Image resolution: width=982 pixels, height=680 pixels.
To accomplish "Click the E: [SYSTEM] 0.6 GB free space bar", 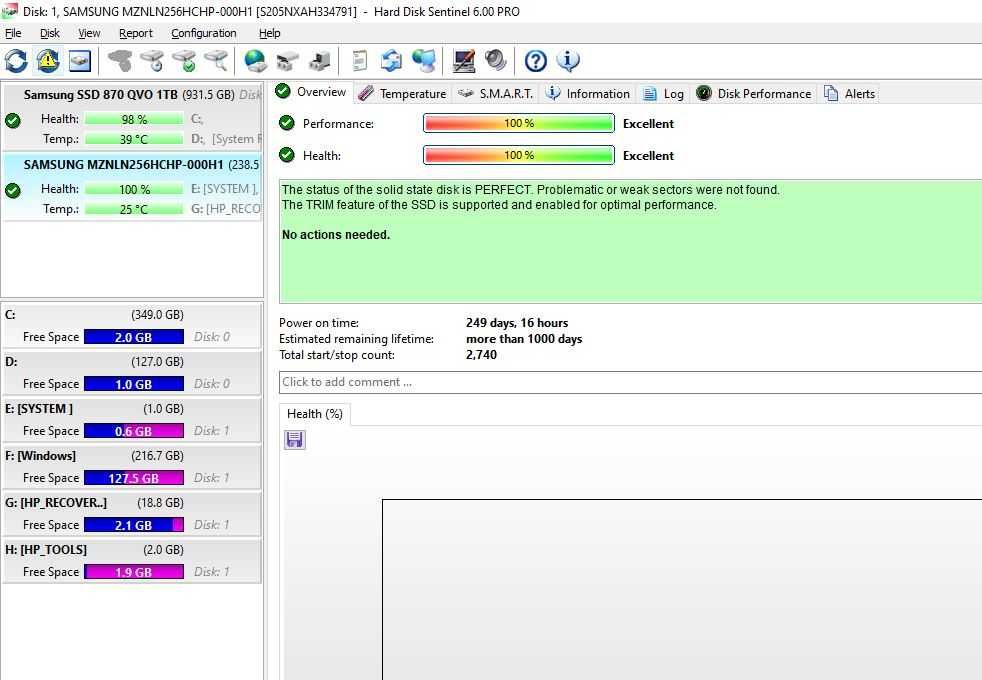I will point(133,431).
